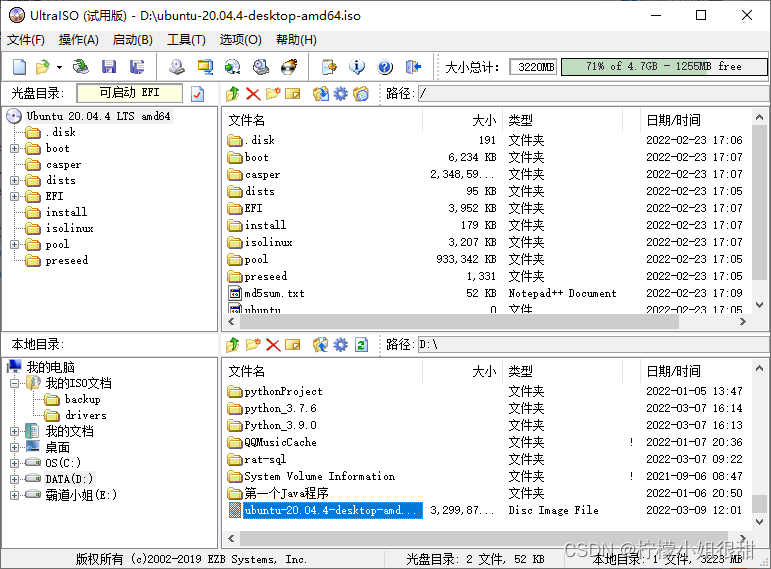771x569 pixels.
Task: Click the Add files toolbar icon
Action: tap(329, 66)
